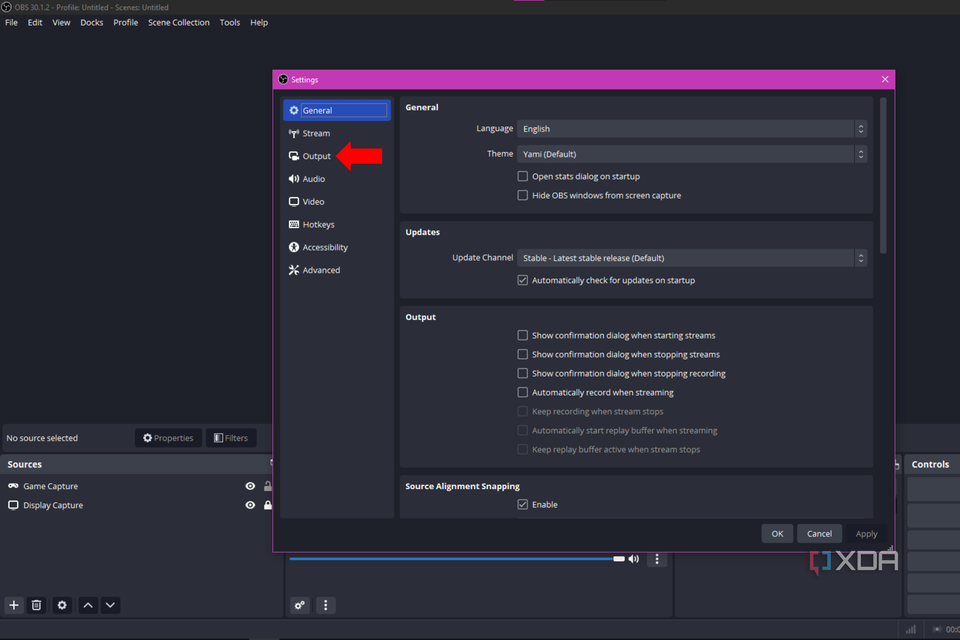Click the connection signal status icon
The height and width of the screenshot is (640, 960).
(x=911, y=629)
